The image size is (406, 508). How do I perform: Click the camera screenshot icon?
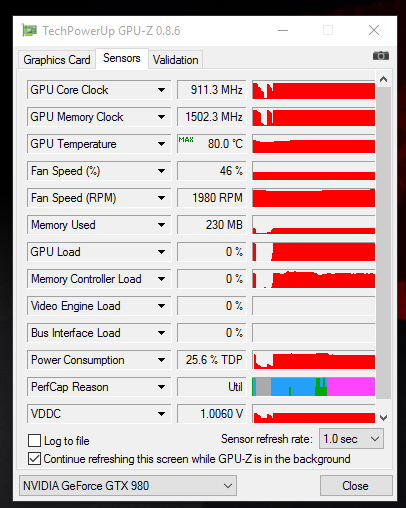tap(381, 56)
